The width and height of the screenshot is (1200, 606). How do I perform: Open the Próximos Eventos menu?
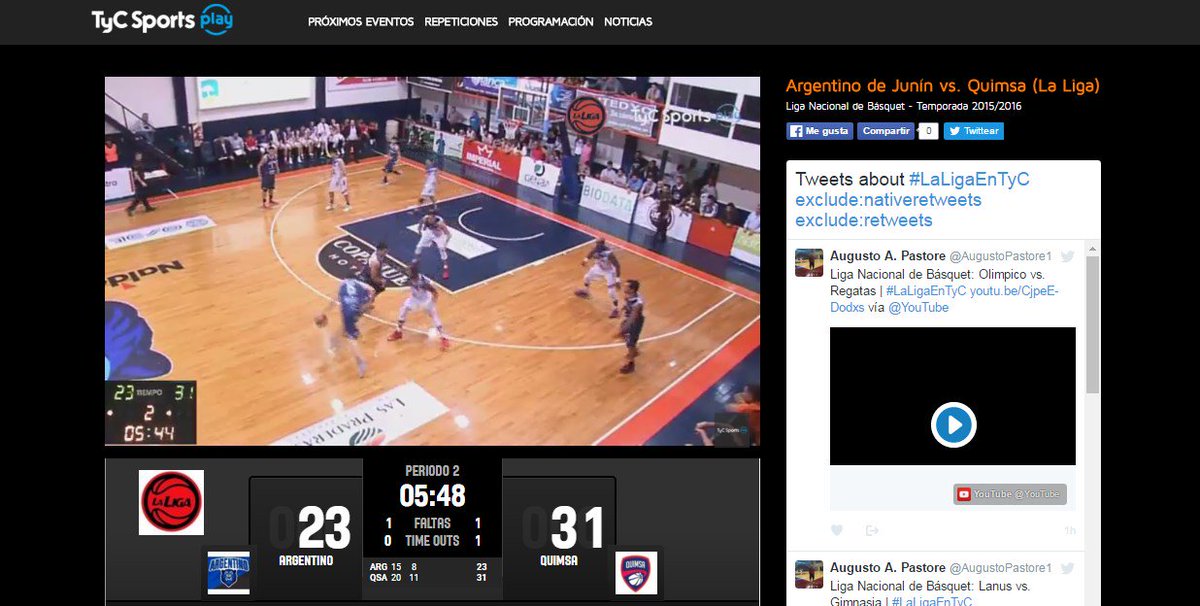pos(360,21)
